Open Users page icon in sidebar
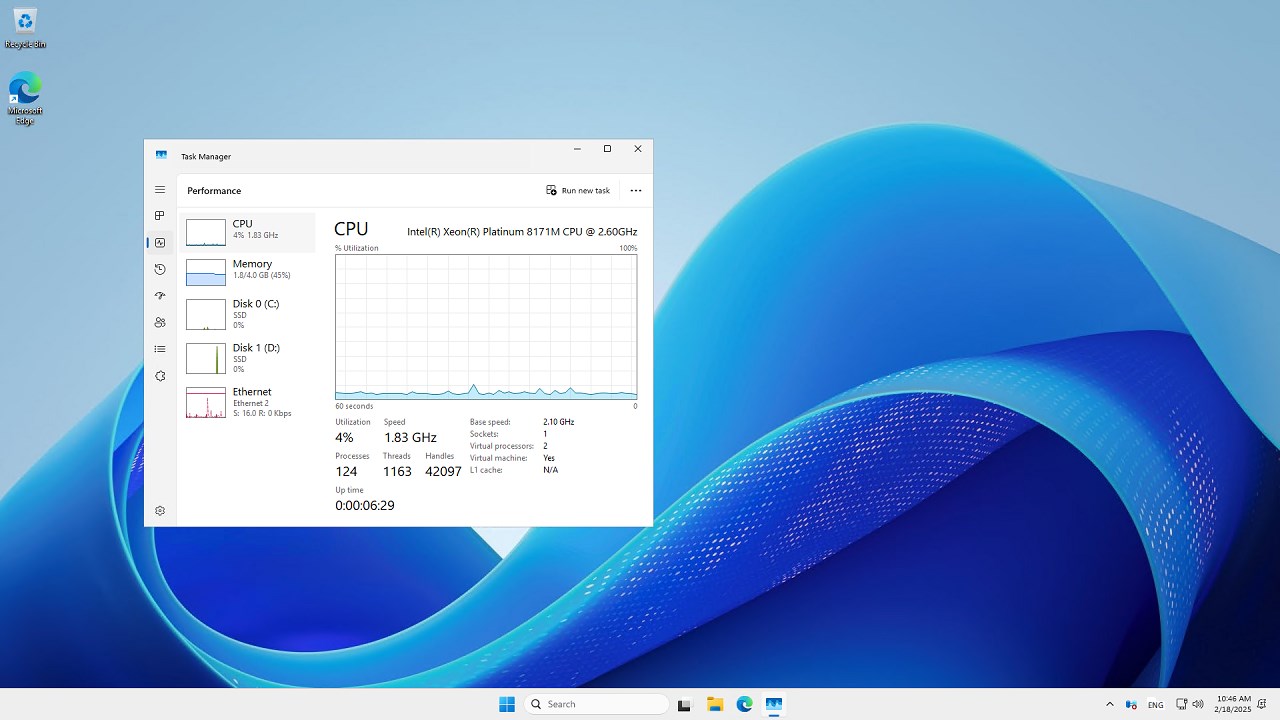Screen dimensions: 1280x720 coord(160,322)
